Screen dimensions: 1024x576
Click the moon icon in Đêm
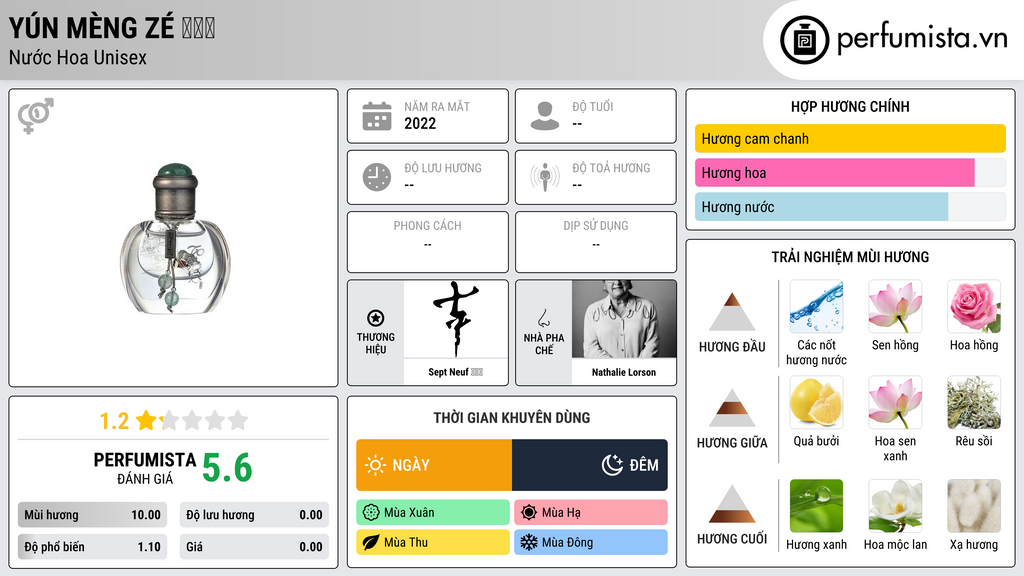pyautogui.click(x=612, y=465)
